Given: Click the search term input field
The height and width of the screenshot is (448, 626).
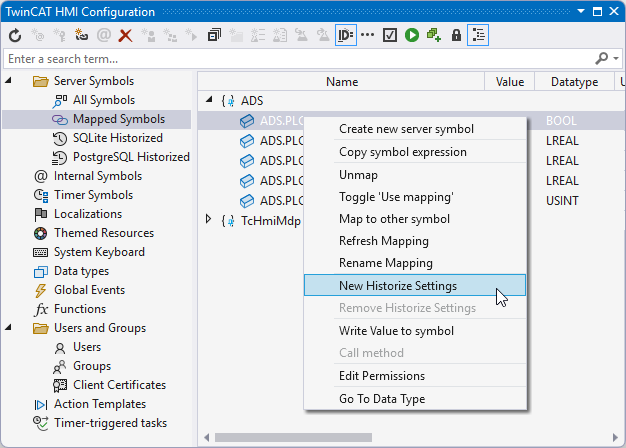Looking at the screenshot, I should [x=297, y=59].
